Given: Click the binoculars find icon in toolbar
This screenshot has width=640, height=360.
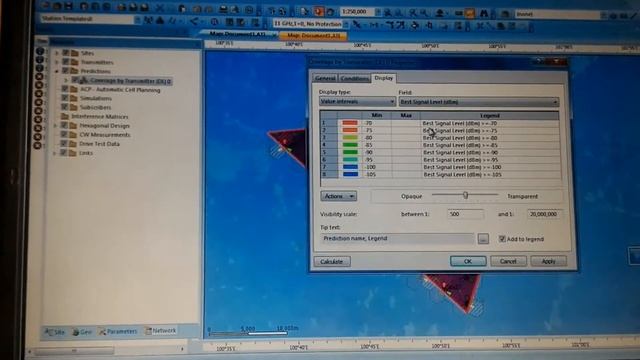Looking at the screenshot, I should click(x=484, y=13).
